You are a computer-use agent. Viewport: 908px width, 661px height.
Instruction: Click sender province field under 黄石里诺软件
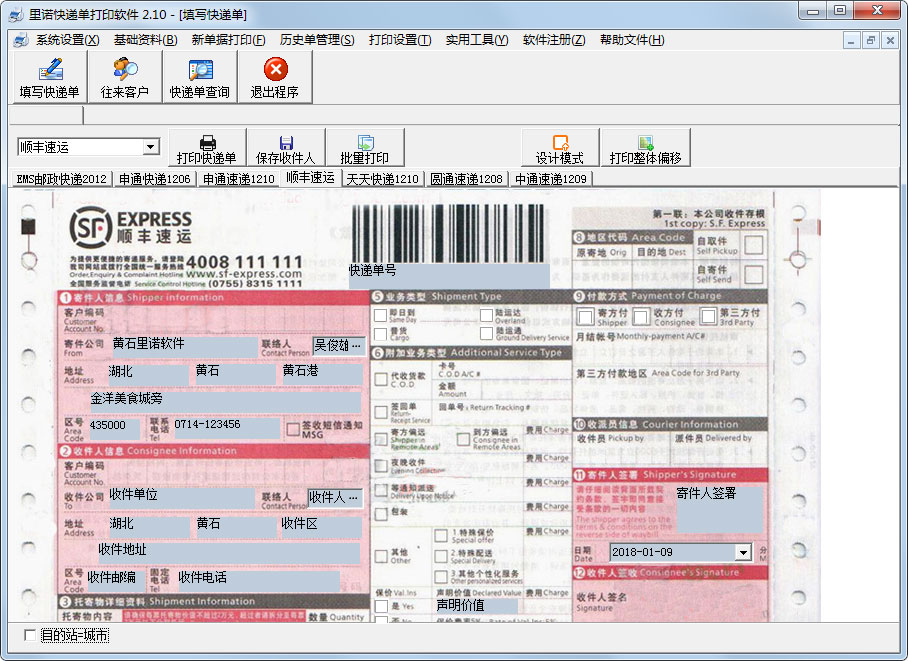148,373
